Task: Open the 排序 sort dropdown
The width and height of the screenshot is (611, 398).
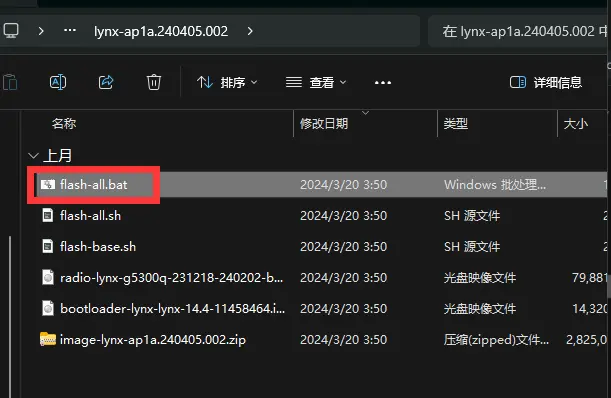Action: [x=227, y=82]
